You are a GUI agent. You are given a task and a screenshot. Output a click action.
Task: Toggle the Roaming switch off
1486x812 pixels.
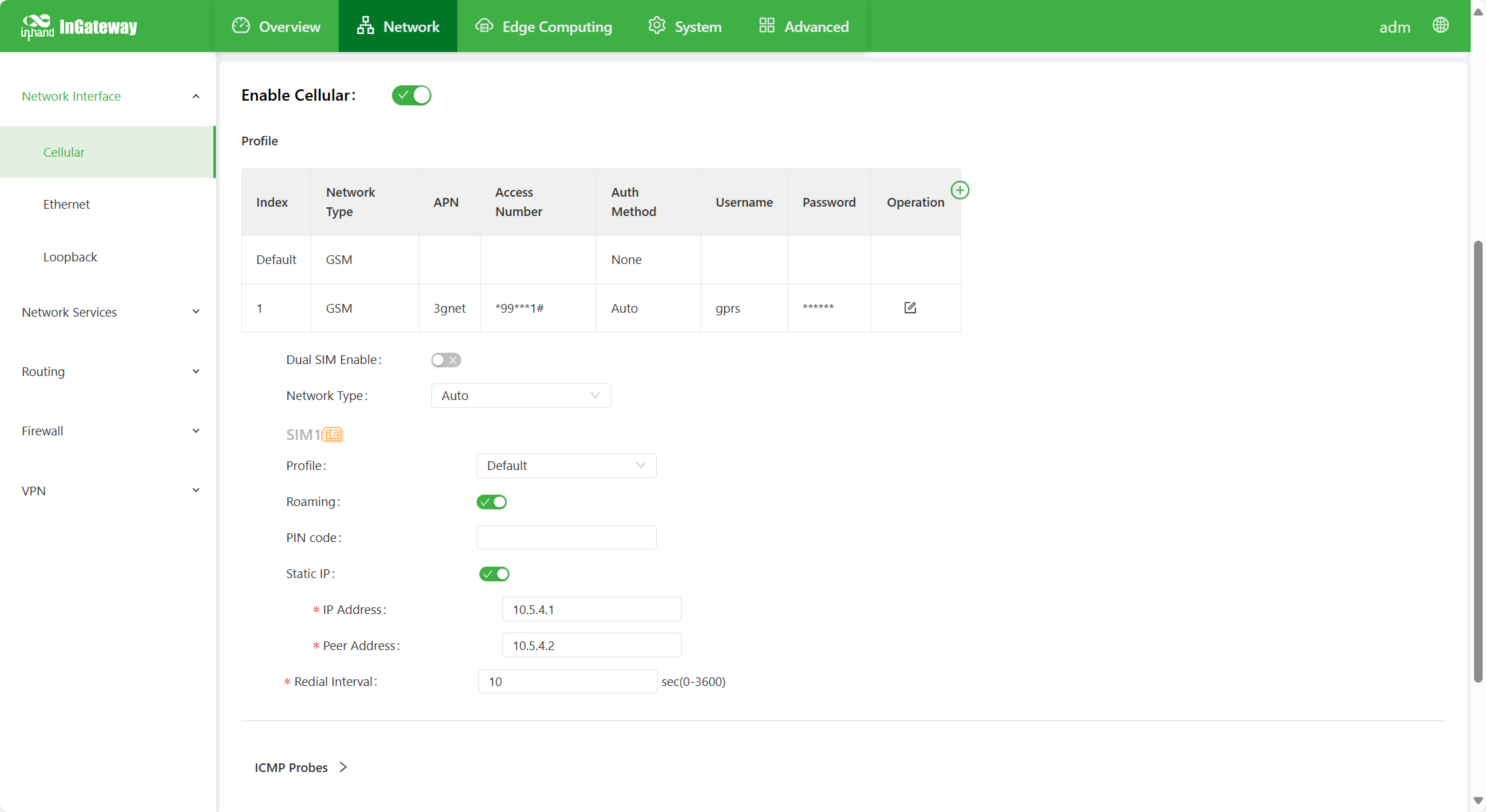[491, 502]
